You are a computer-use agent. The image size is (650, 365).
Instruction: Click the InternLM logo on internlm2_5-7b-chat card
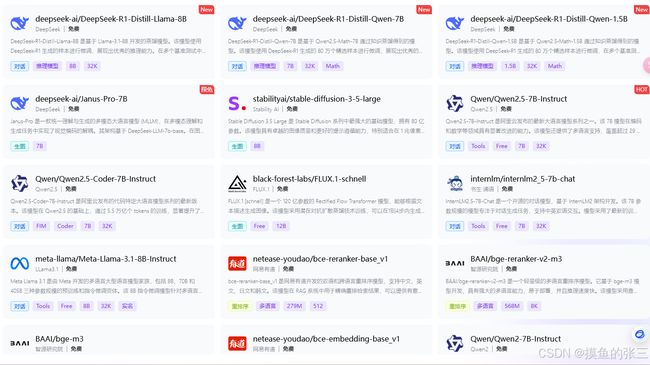[455, 183]
